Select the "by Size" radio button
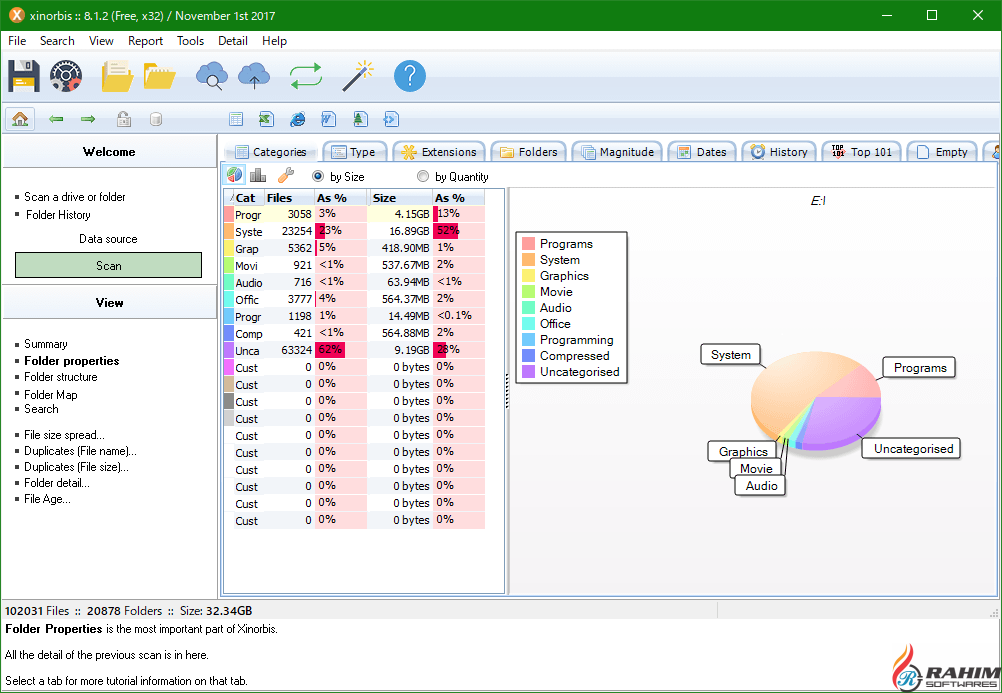1002x693 pixels. pyautogui.click(x=319, y=177)
